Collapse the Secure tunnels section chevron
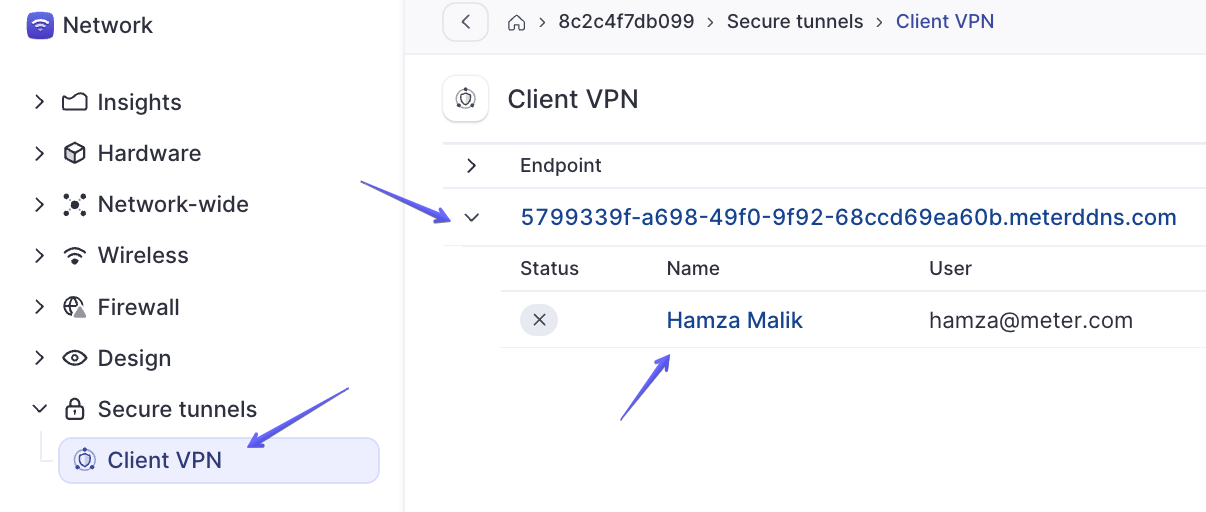Viewport: 1206px width, 512px height. point(39,409)
